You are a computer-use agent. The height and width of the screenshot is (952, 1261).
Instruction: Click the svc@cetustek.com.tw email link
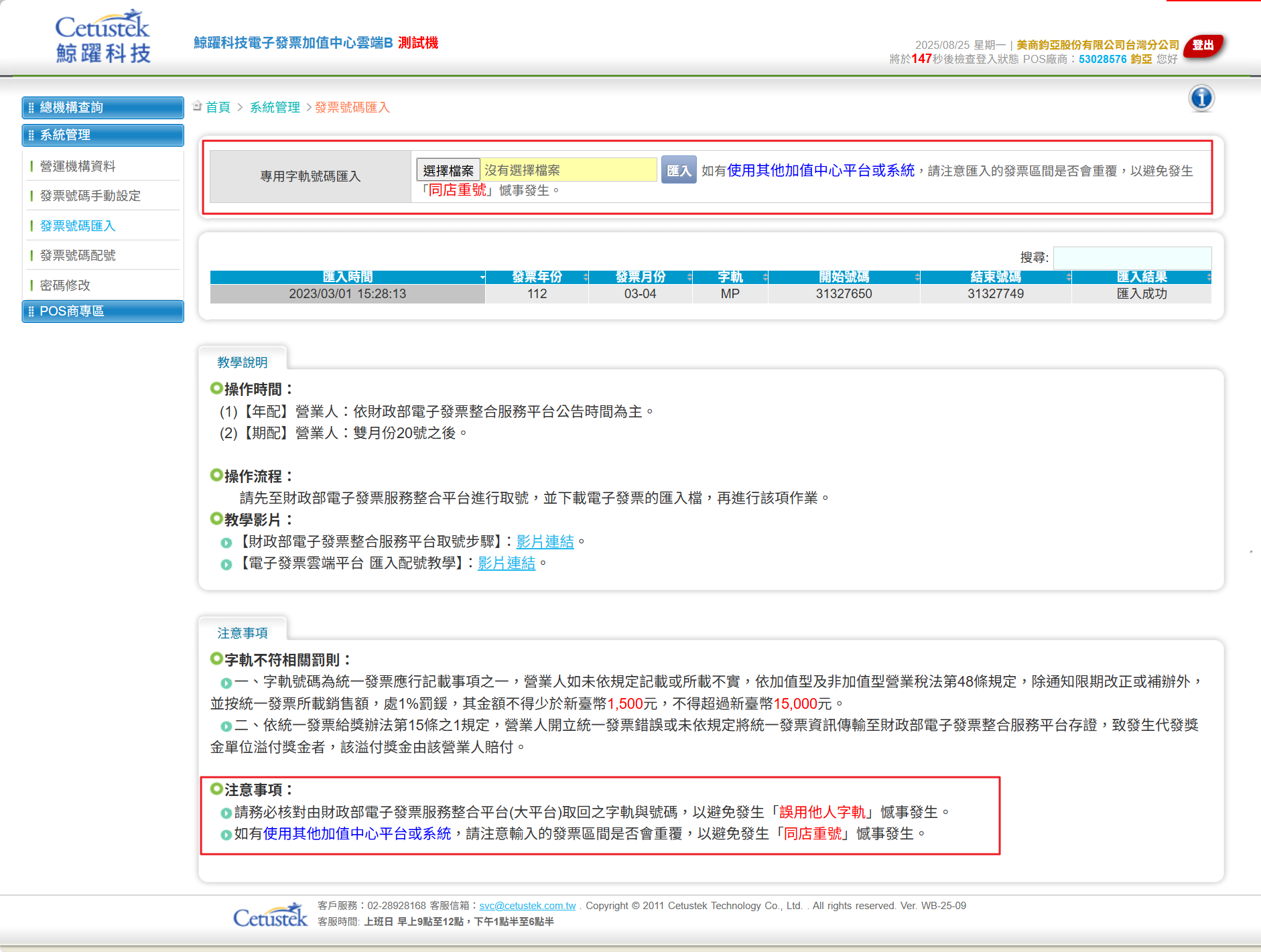527,906
